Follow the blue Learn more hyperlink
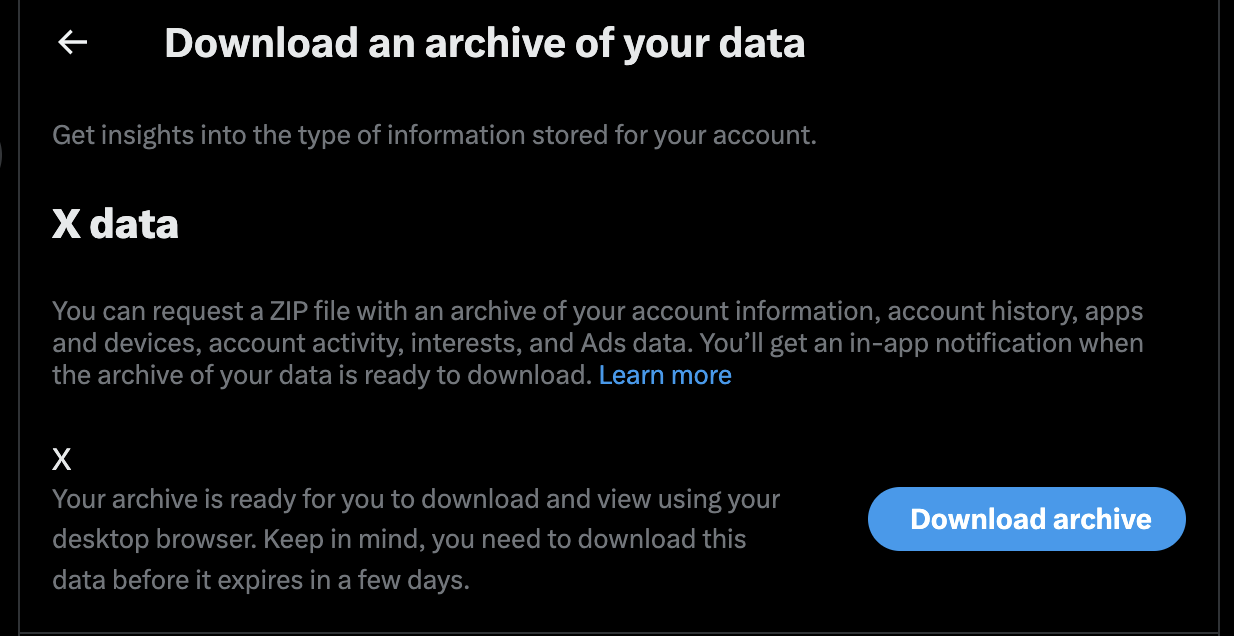Screen dimensions: 1234x636 point(665,375)
